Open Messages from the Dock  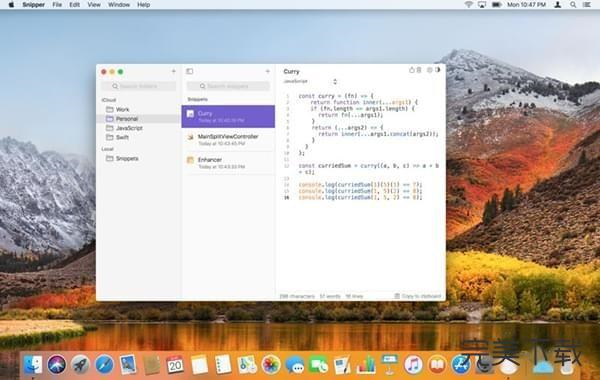295,364
